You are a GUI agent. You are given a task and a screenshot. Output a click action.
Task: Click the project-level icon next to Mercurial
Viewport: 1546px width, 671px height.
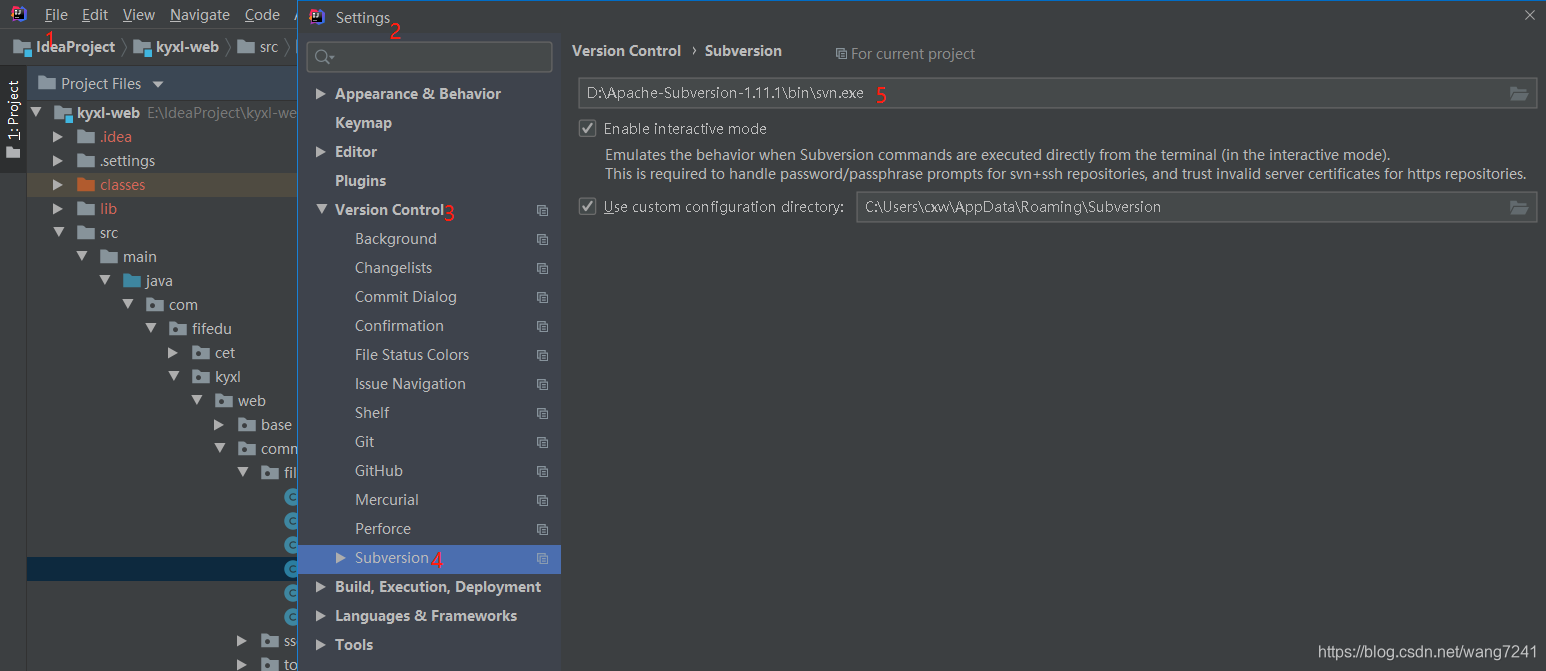tap(542, 500)
